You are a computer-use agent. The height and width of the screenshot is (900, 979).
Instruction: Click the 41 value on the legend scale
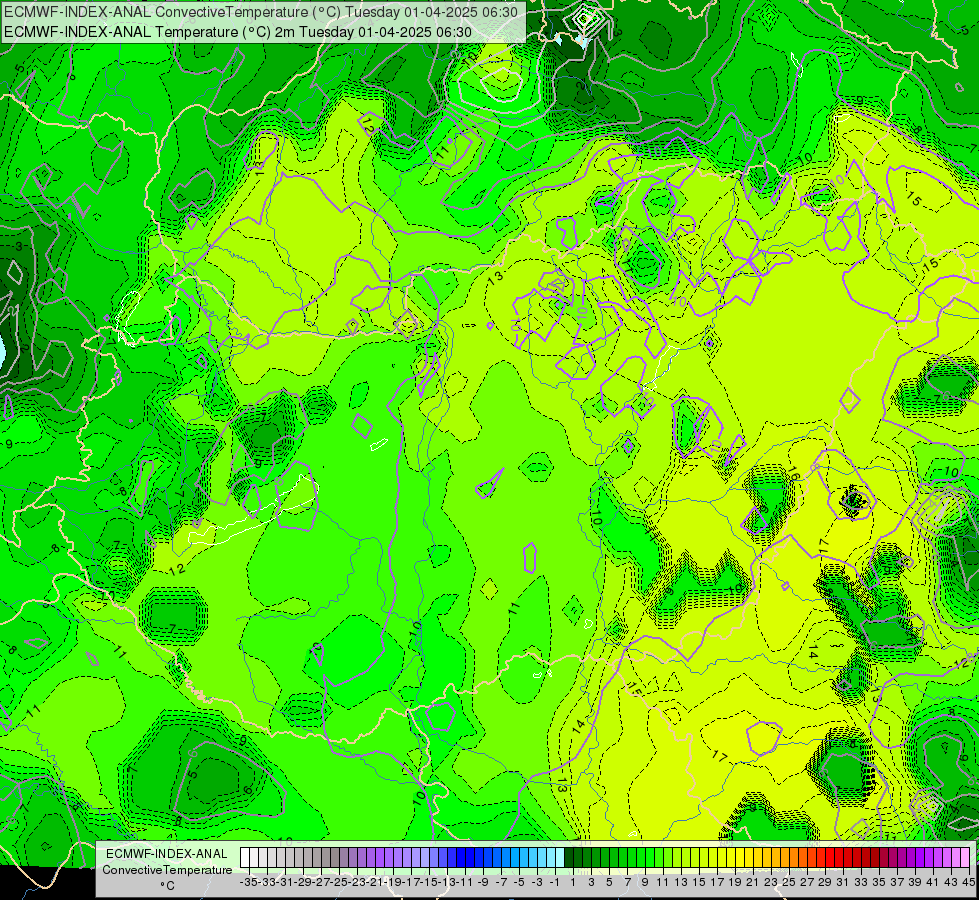pos(933,883)
